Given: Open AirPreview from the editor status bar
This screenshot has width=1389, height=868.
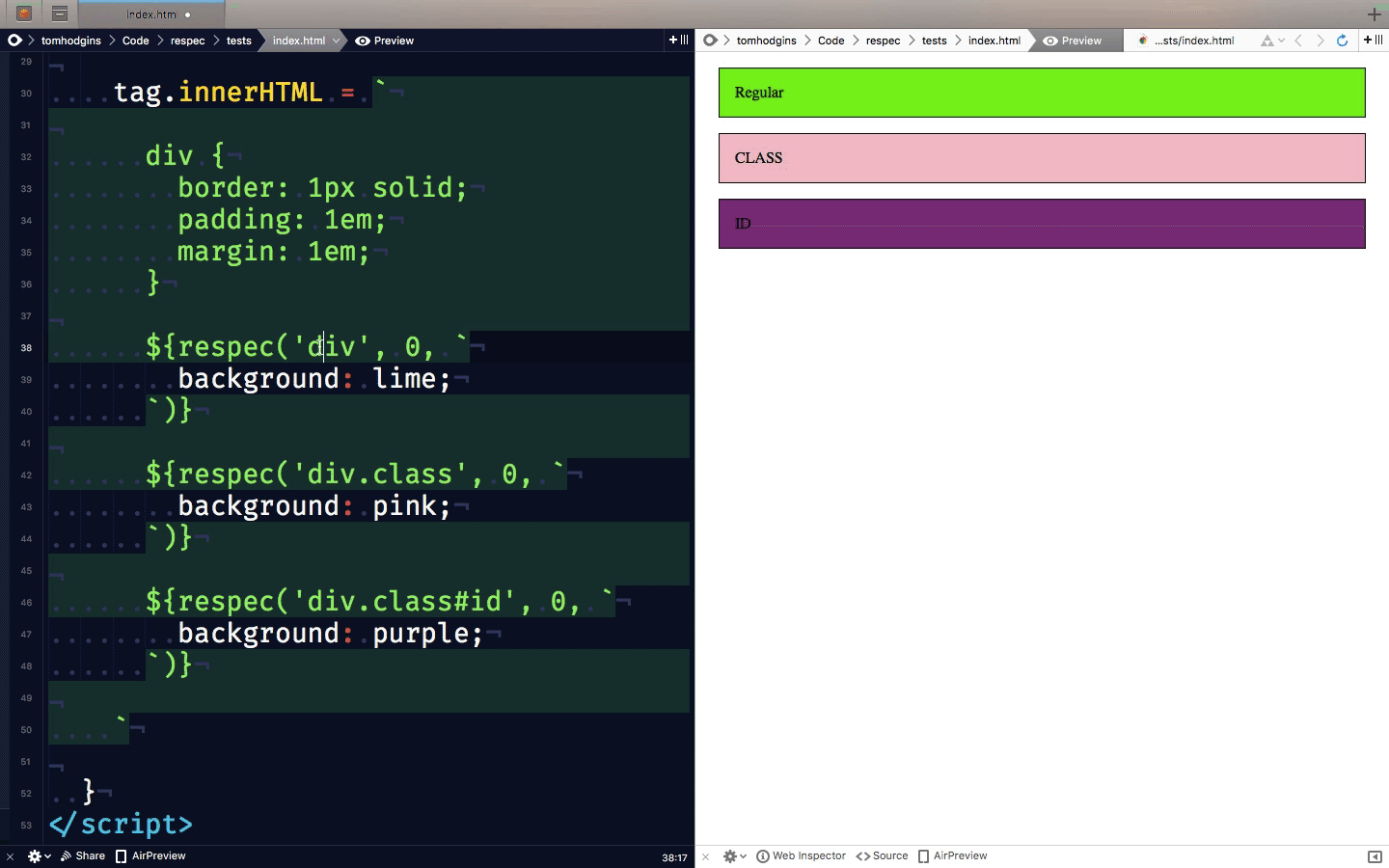Looking at the screenshot, I should point(150,856).
